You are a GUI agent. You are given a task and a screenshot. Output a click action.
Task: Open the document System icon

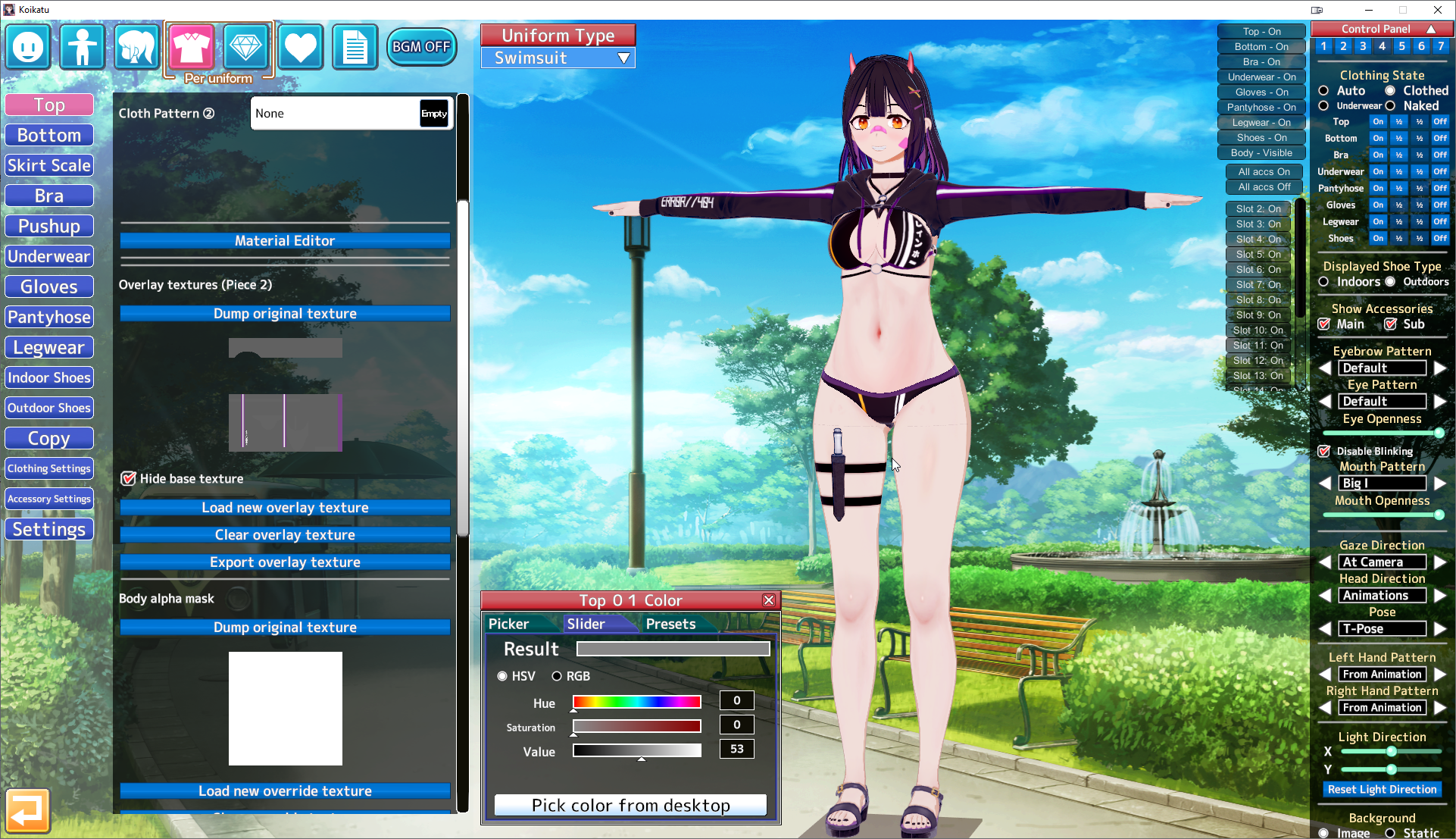tap(355, 47)
